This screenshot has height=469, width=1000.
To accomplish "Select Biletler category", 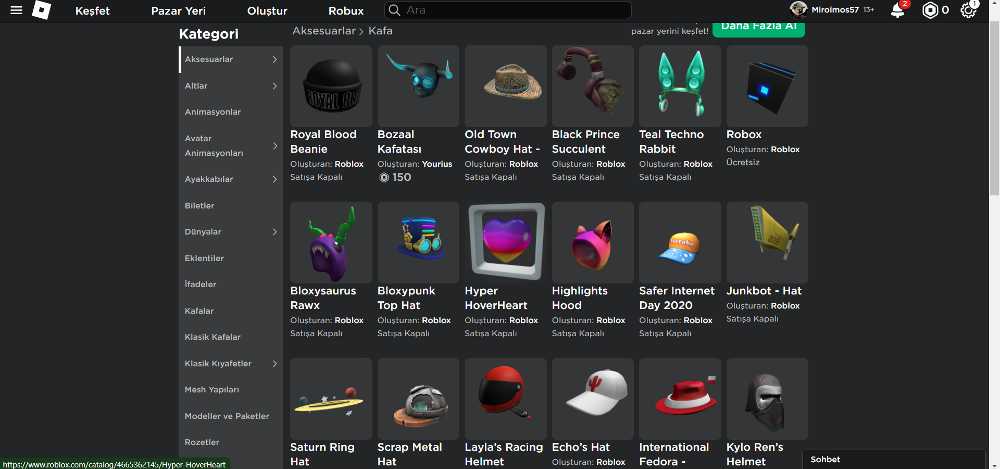I will (199, 205).
